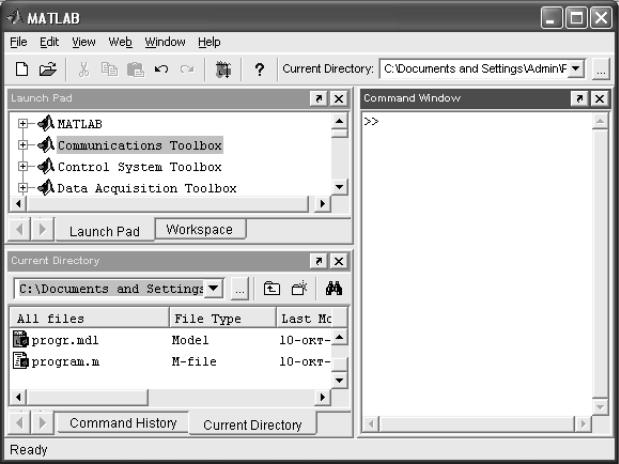Open the Help menu
This screenshot has width=619, height=464.
click(x=209, y=42)
